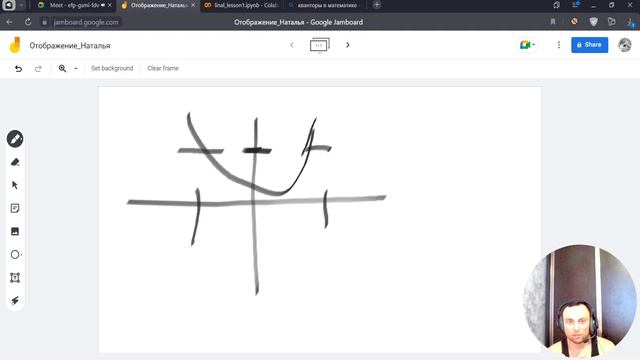Open the frame bar thumbnail
Viewport: 640px width, 360px height.
320,45
